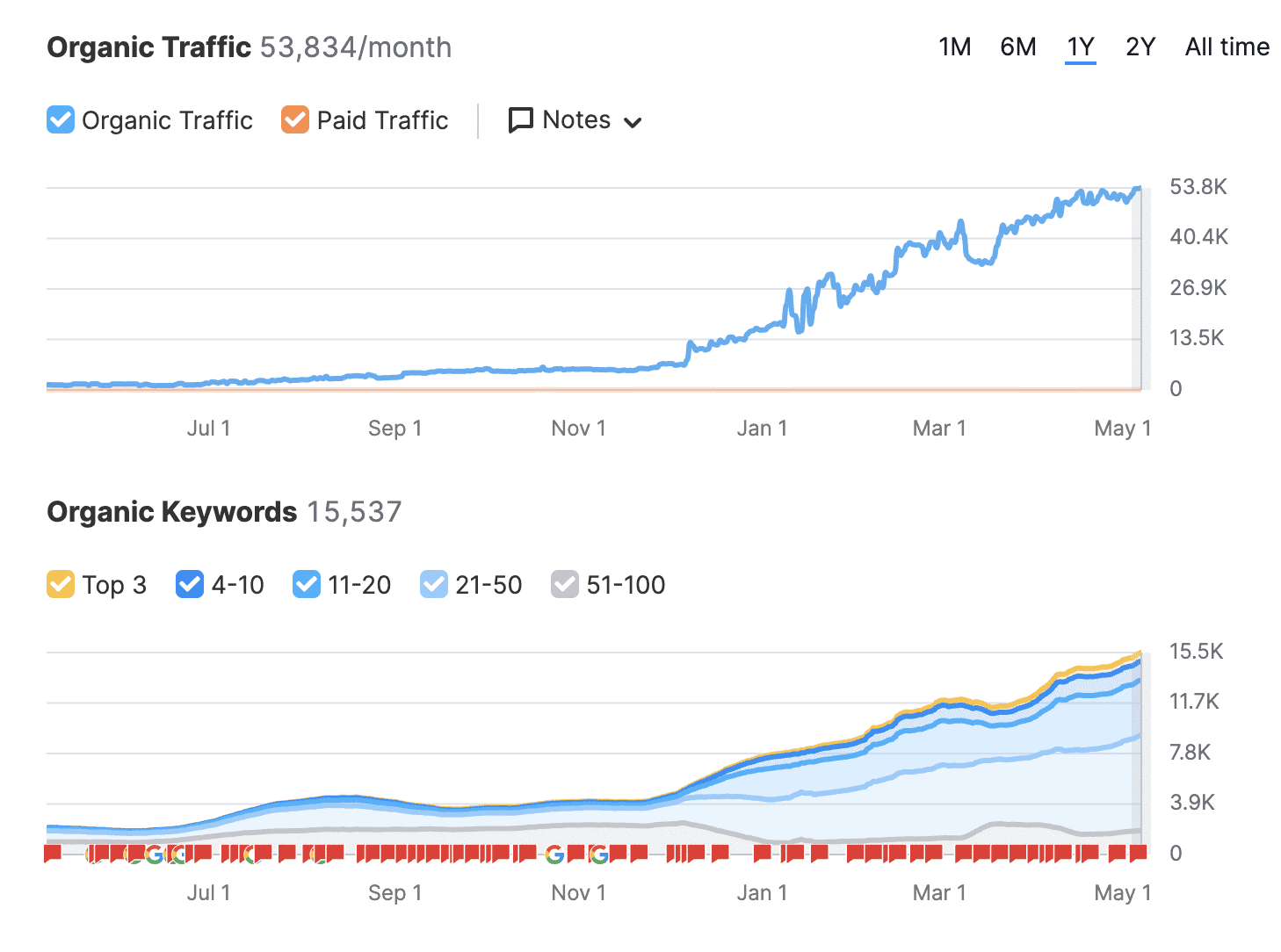Uncheck the Organic Traffic checkbox
The height and width of the screenshot is (952, 1281).
[x=61, y=120]
